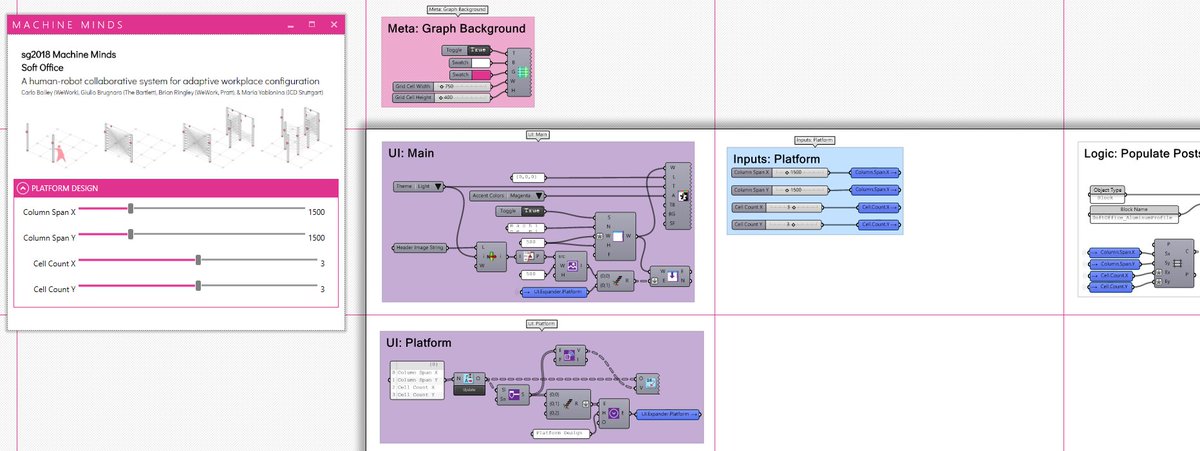Image resolution: width=1200 pixels, height=451 pixels.
Task: Click the Update button on label component
Action: pos(469,390)
